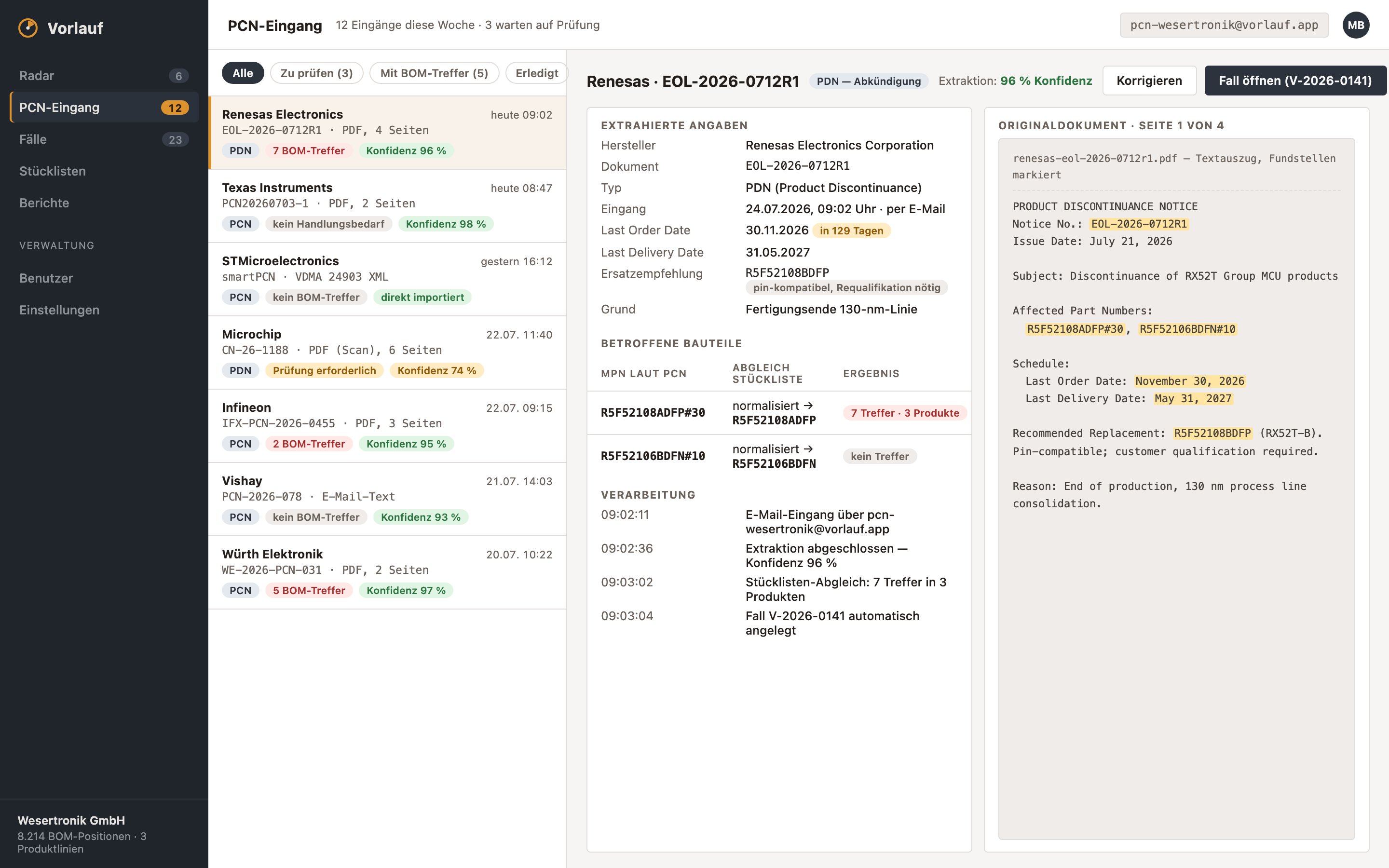Click kein BOM-Treffer tag on Vishay entry

[316, 517]
